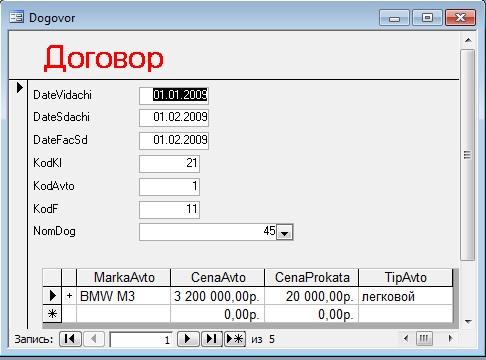The image size is (486, 360).
Task: Click the horizontal scrollbar thumb
Action: tap(424, 339)
